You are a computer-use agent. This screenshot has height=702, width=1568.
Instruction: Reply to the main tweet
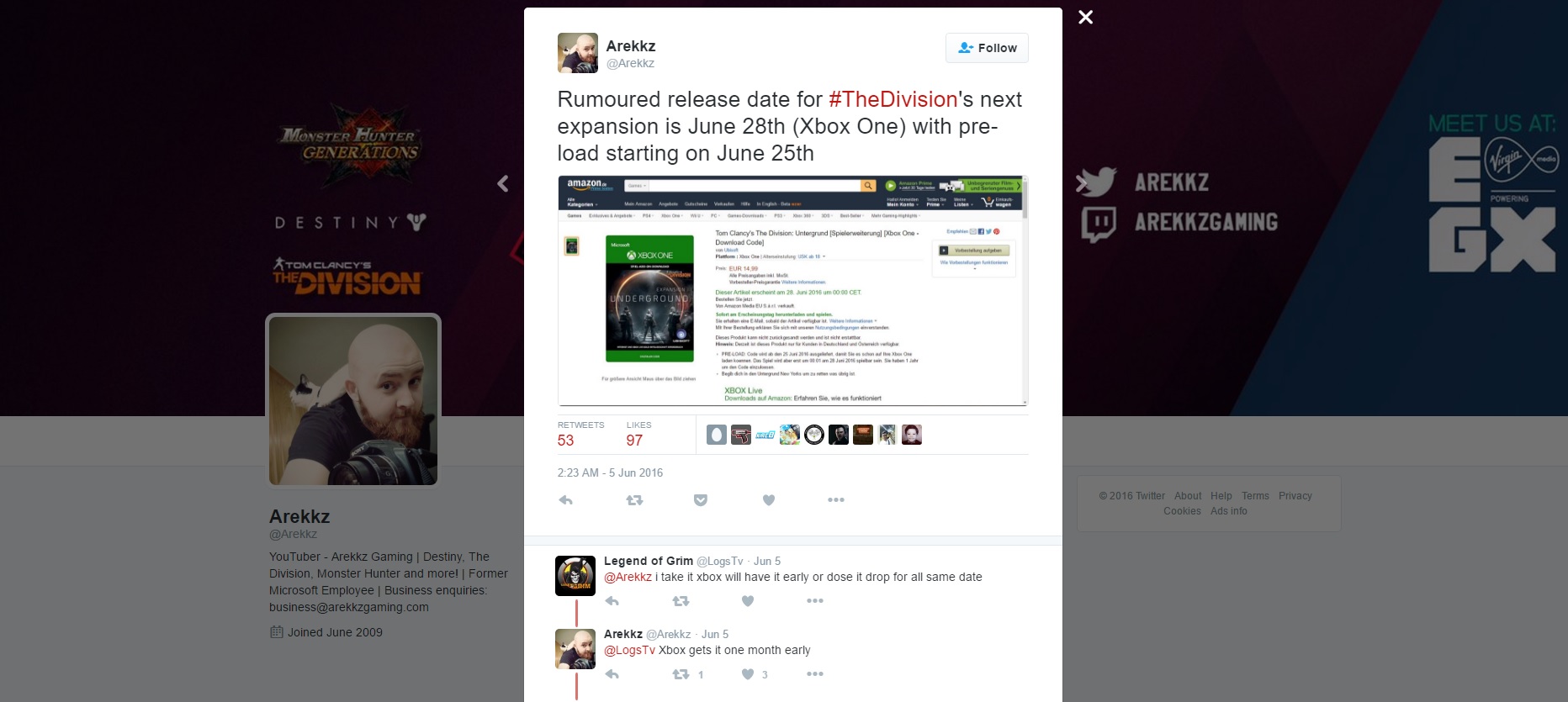(565, 500)
